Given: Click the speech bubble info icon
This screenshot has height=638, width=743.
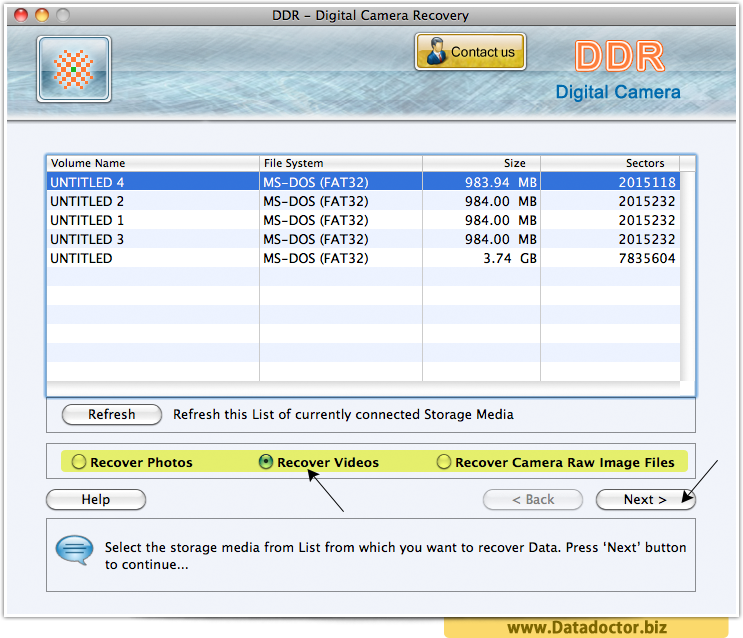Looking at the screenshot, I should click(74, 550).
